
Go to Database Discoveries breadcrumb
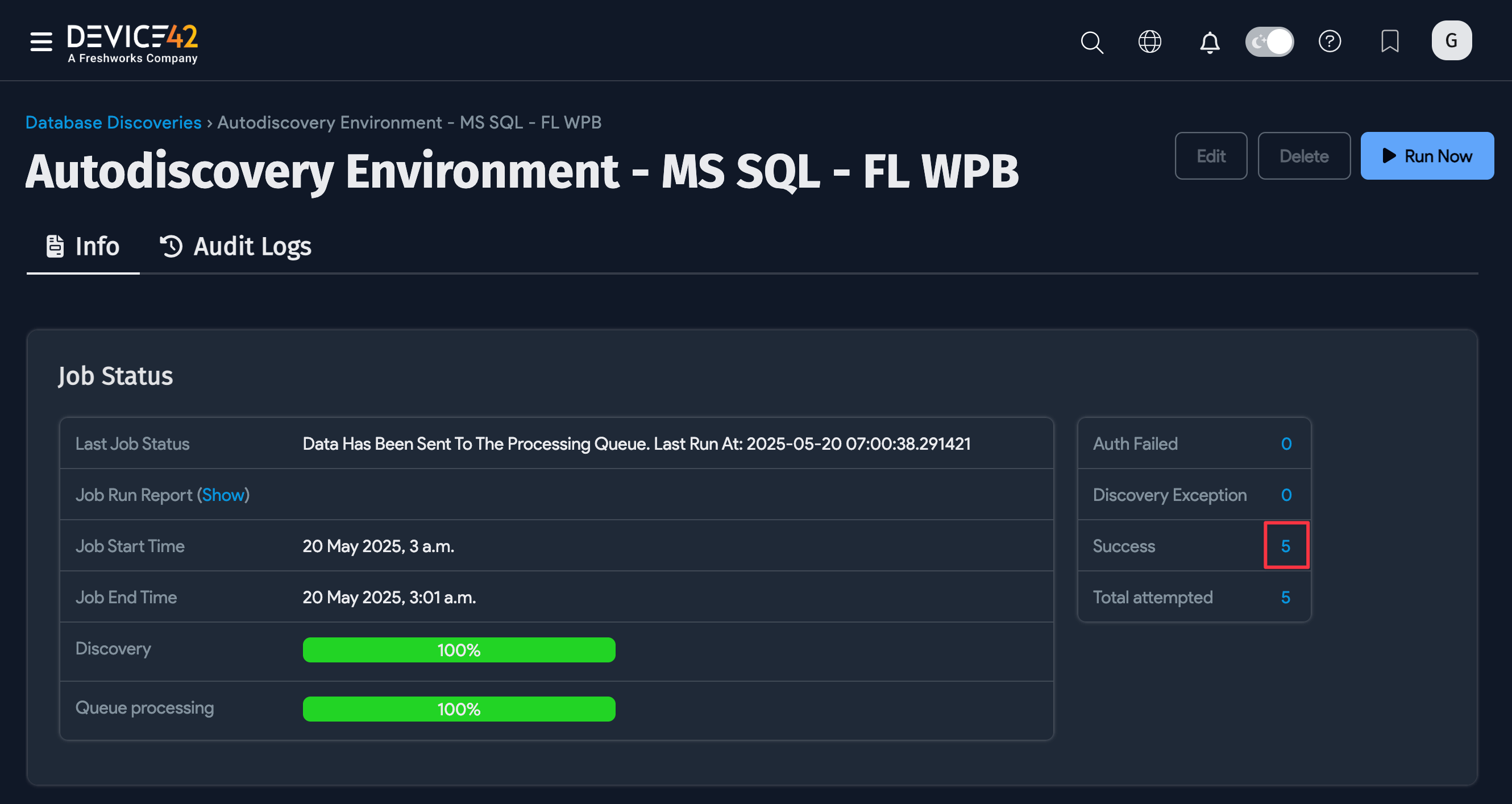coord(113,122)
